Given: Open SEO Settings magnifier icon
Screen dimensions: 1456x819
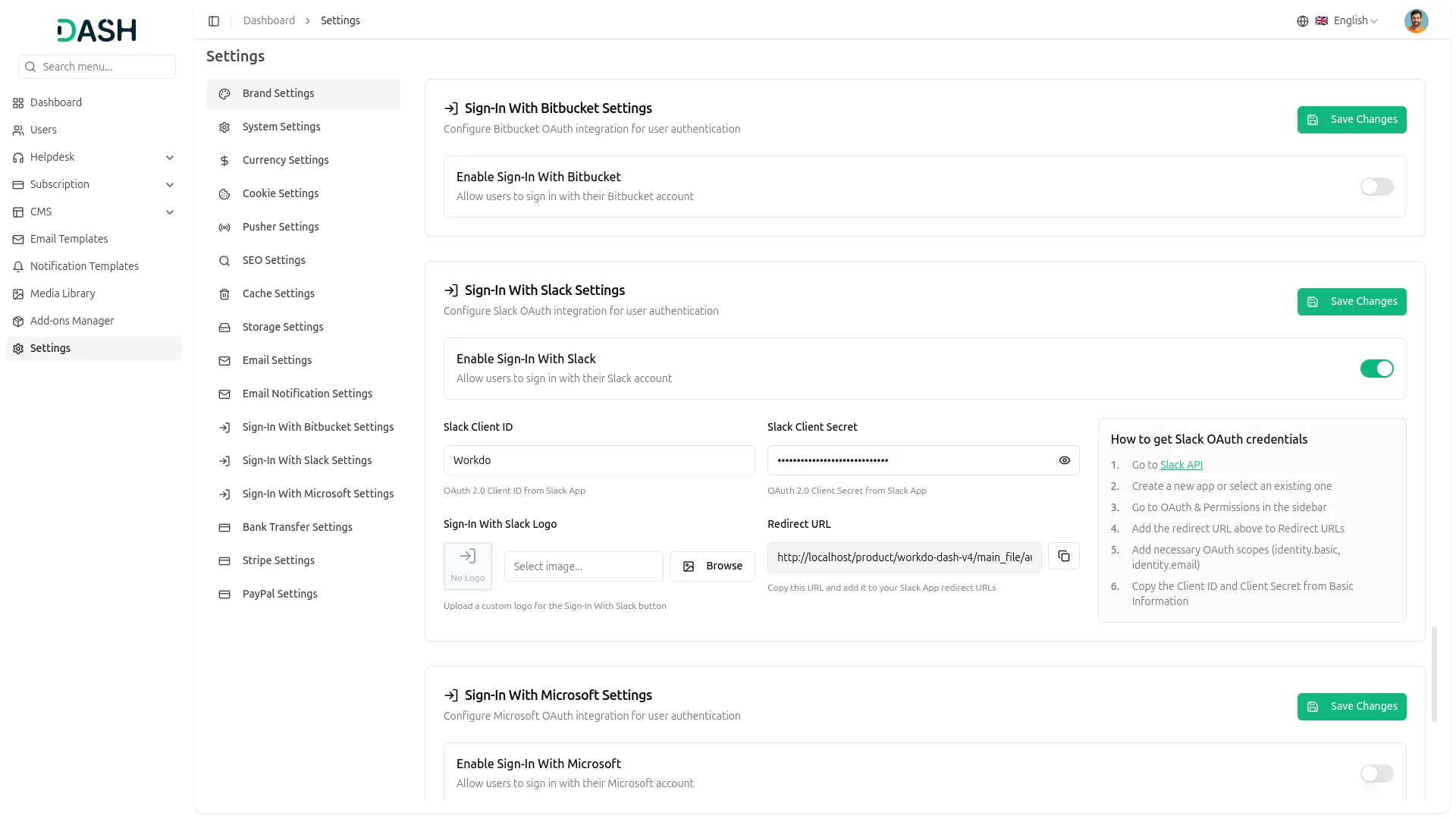Looking at the screenshot, I should [224, 261].
